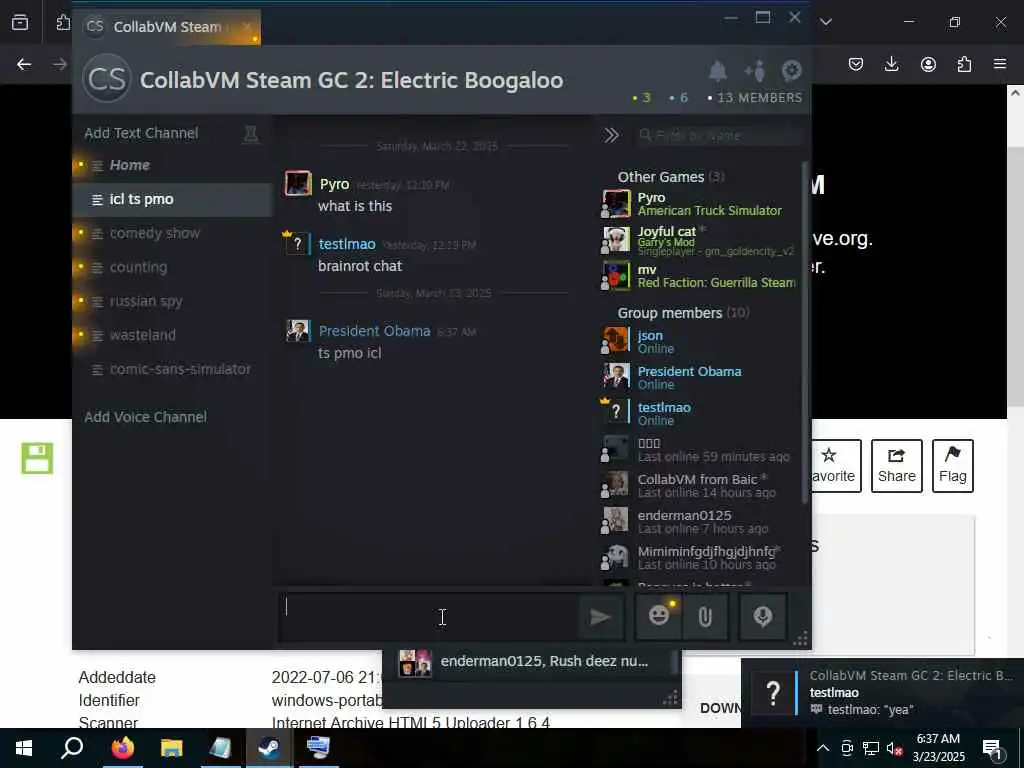Click browser Firefox View icon
This screenshot has height=768, width=1024.
pyautogui.click(x=20, y=23)
